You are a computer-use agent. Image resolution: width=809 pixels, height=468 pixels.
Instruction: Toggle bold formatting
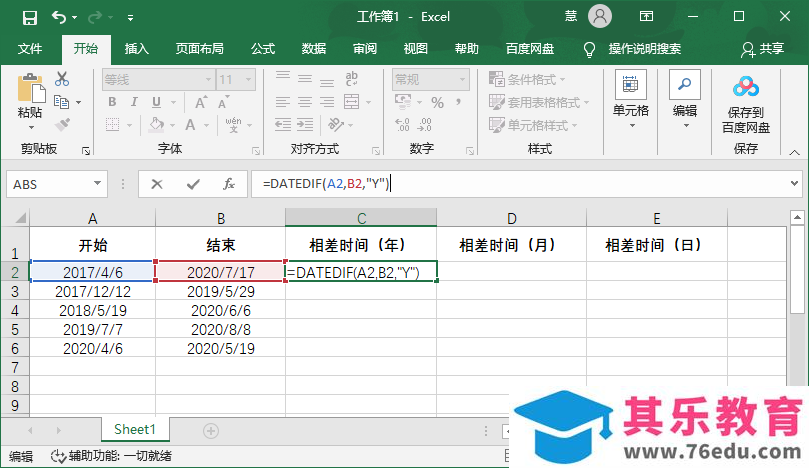pyautogui.click(x=112, y=102)
